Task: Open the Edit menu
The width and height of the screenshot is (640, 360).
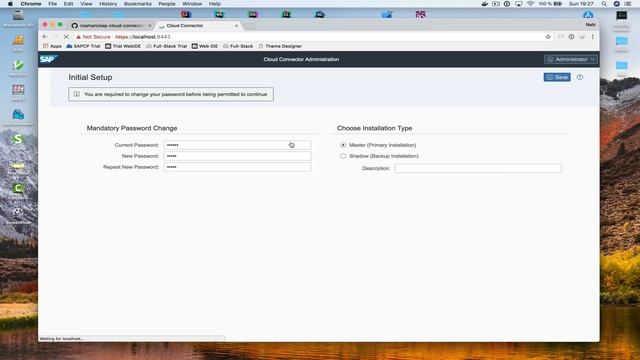Action: click(x=68, y=4)
